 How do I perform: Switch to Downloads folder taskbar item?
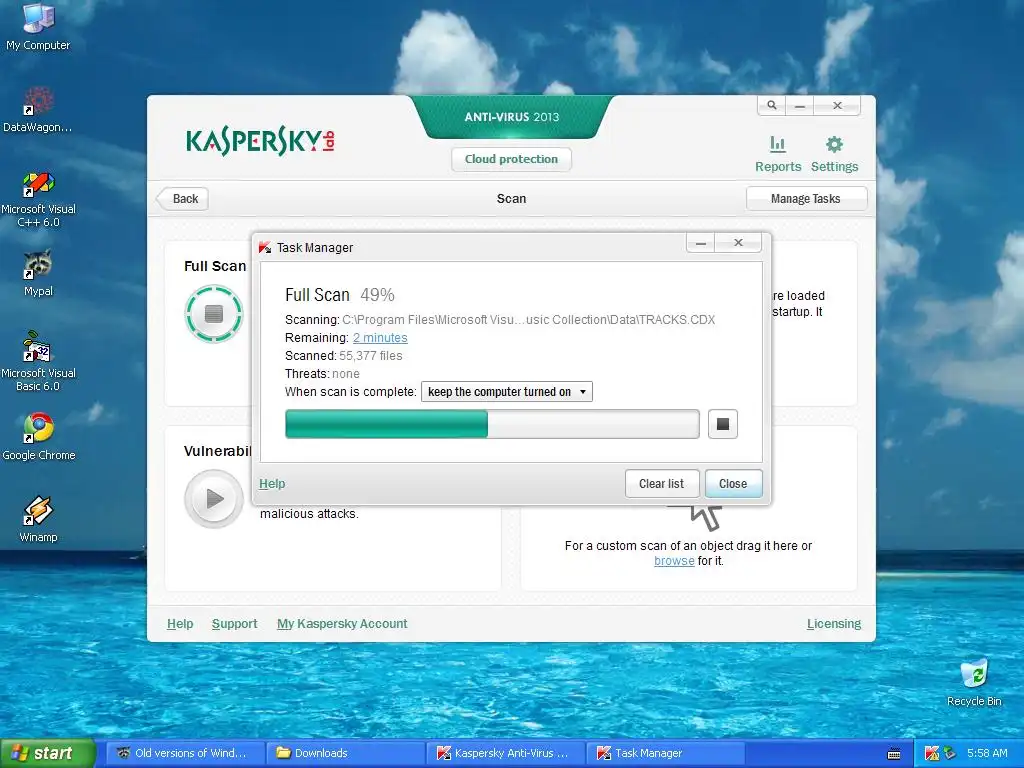(345, 753)
